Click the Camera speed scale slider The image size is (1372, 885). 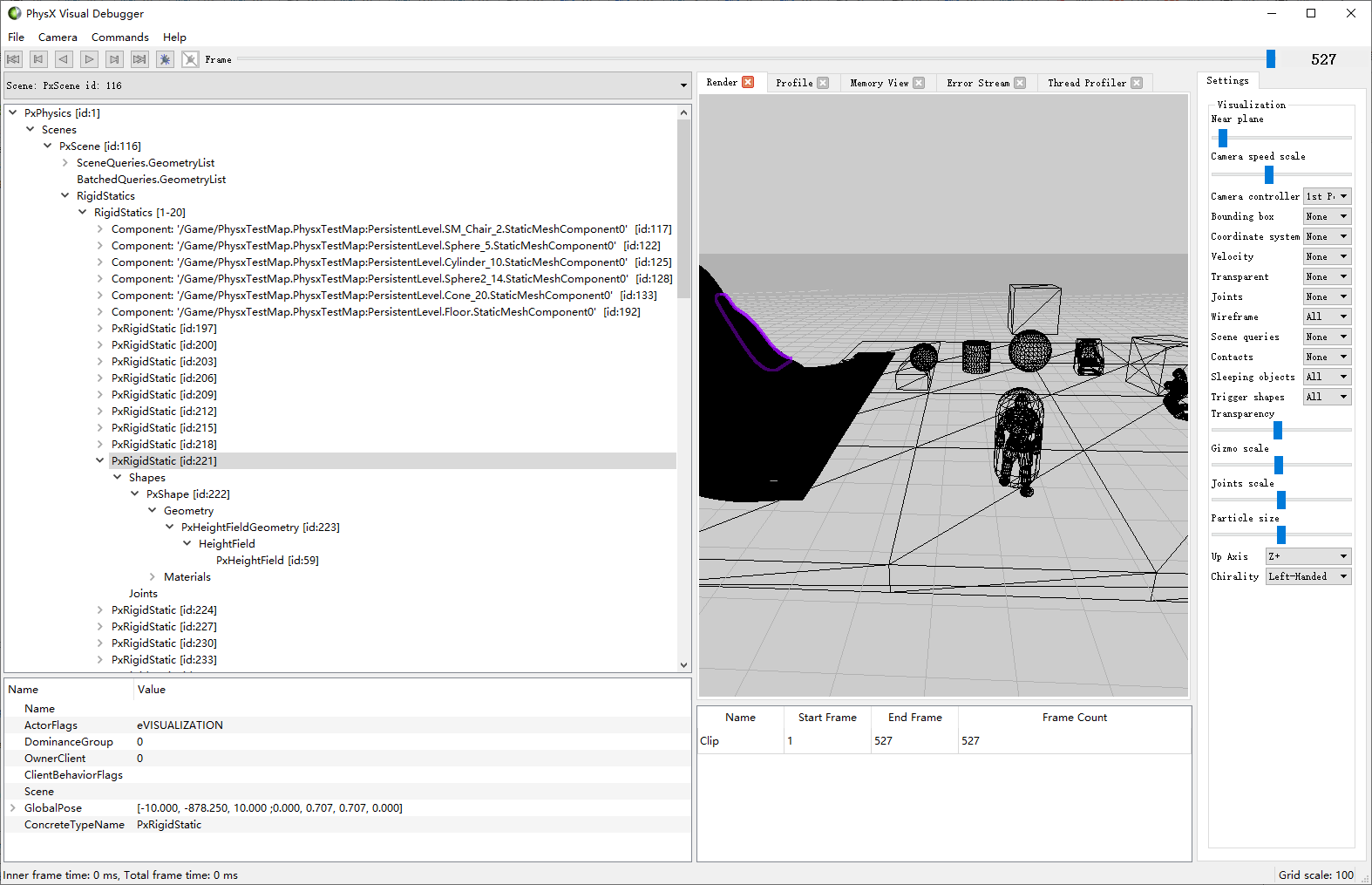1269,174
